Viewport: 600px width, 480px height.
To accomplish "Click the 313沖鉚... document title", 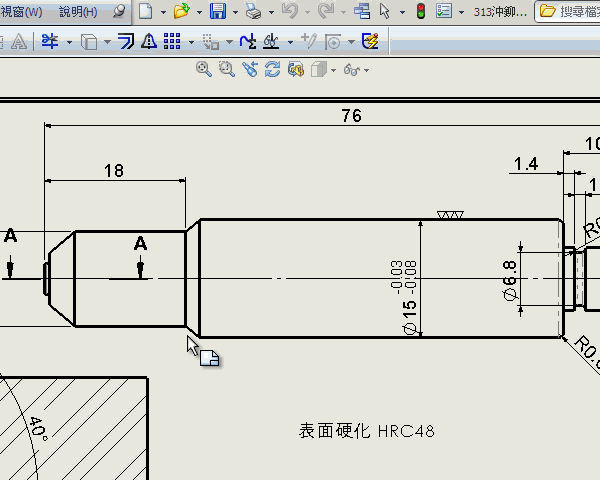I will (x=500, y=12).
